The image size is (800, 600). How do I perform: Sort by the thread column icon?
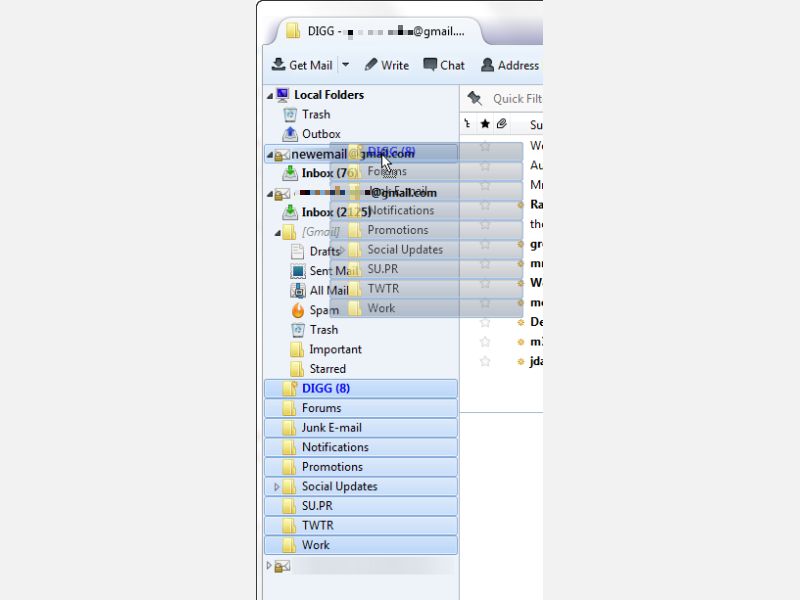click(x=467, y=123)
